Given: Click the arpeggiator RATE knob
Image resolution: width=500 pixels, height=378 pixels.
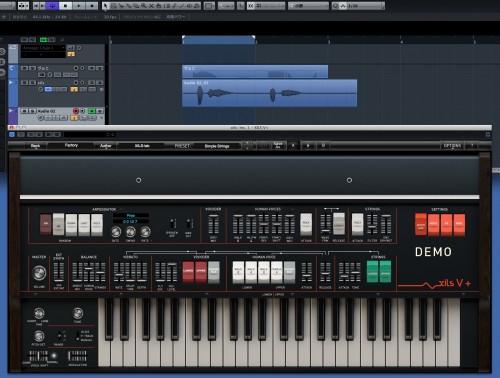Looking at the screenshot, I should [145, 231].
